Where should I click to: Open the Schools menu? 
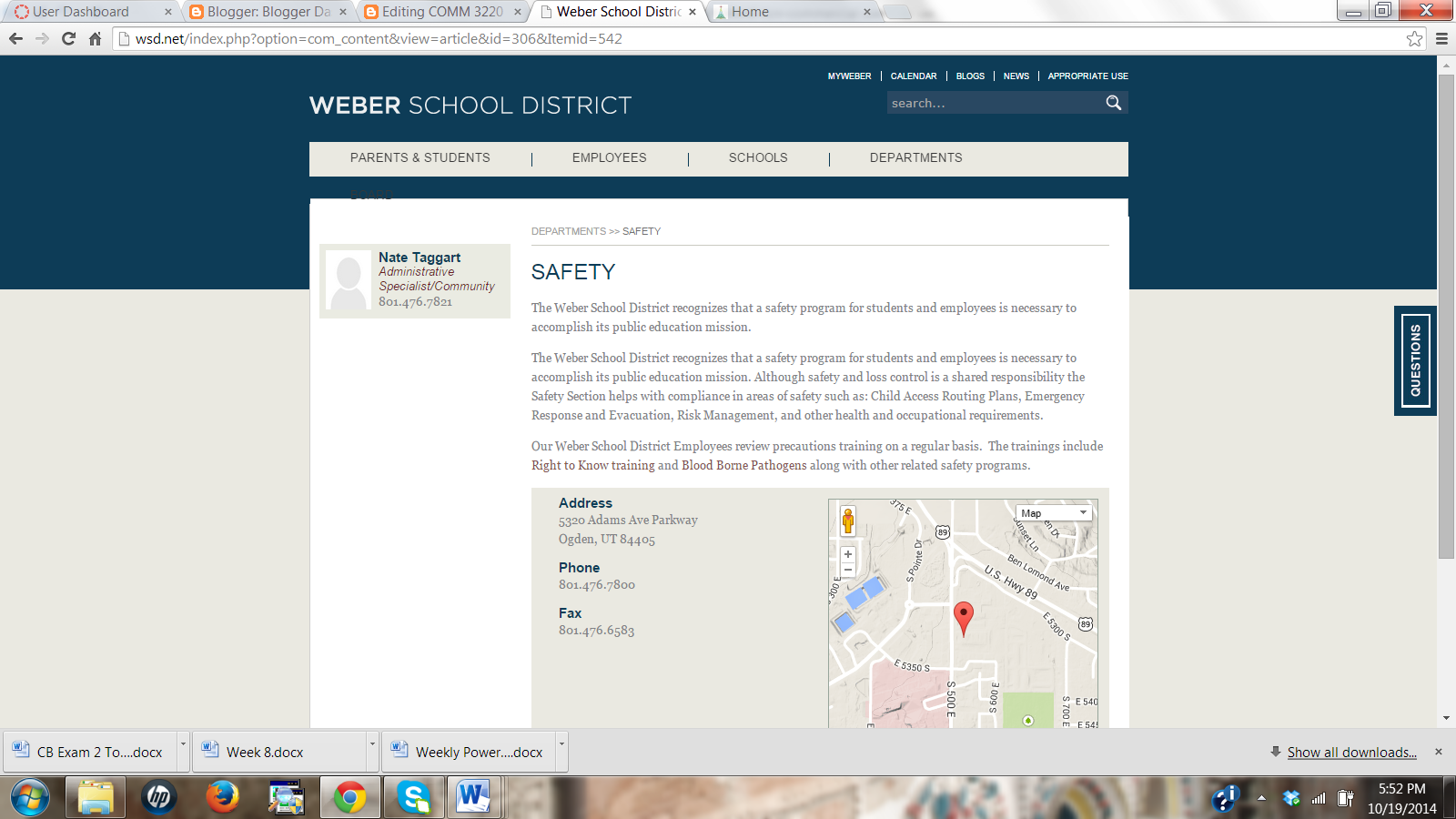(758, 158)
